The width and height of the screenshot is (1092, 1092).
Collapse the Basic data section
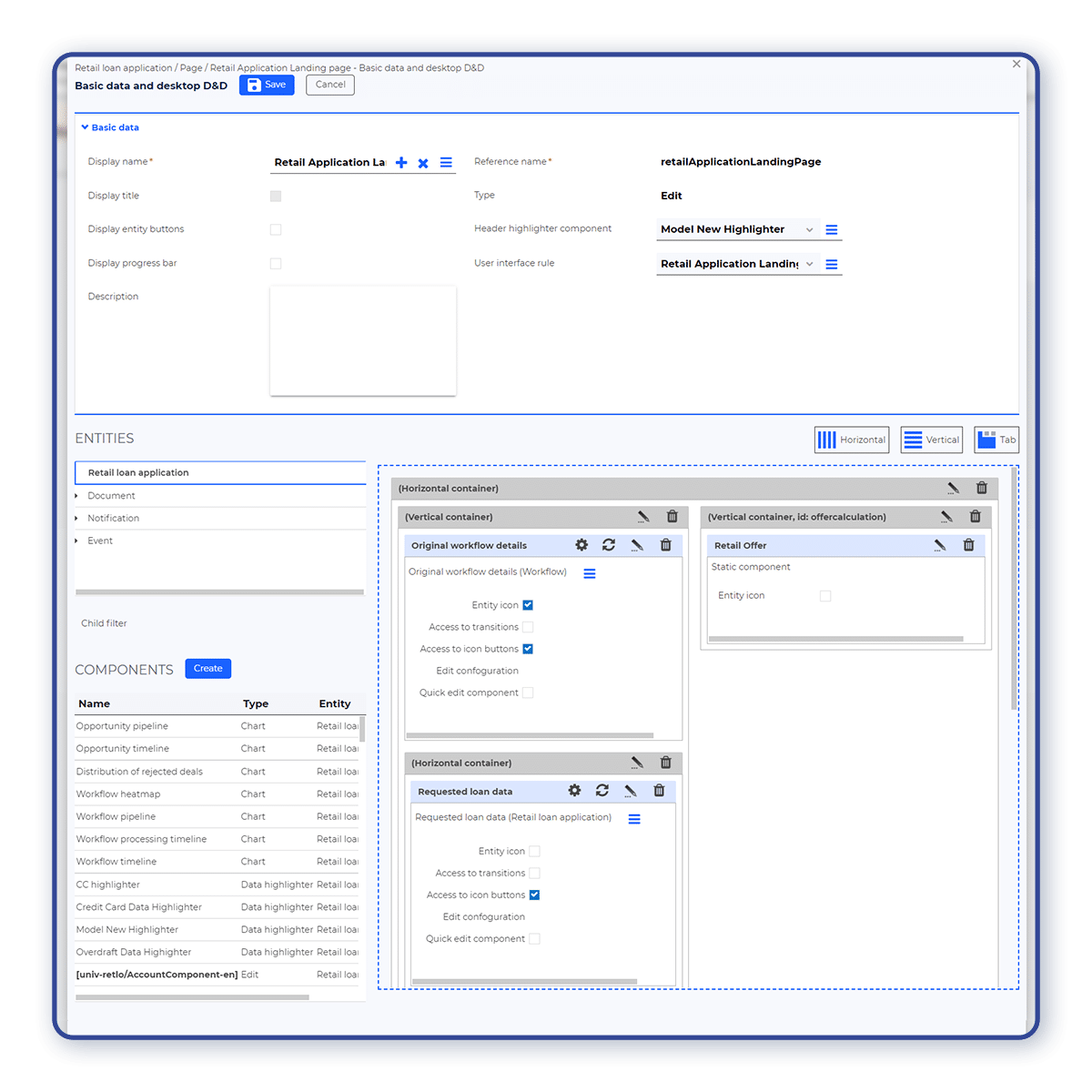85,128
